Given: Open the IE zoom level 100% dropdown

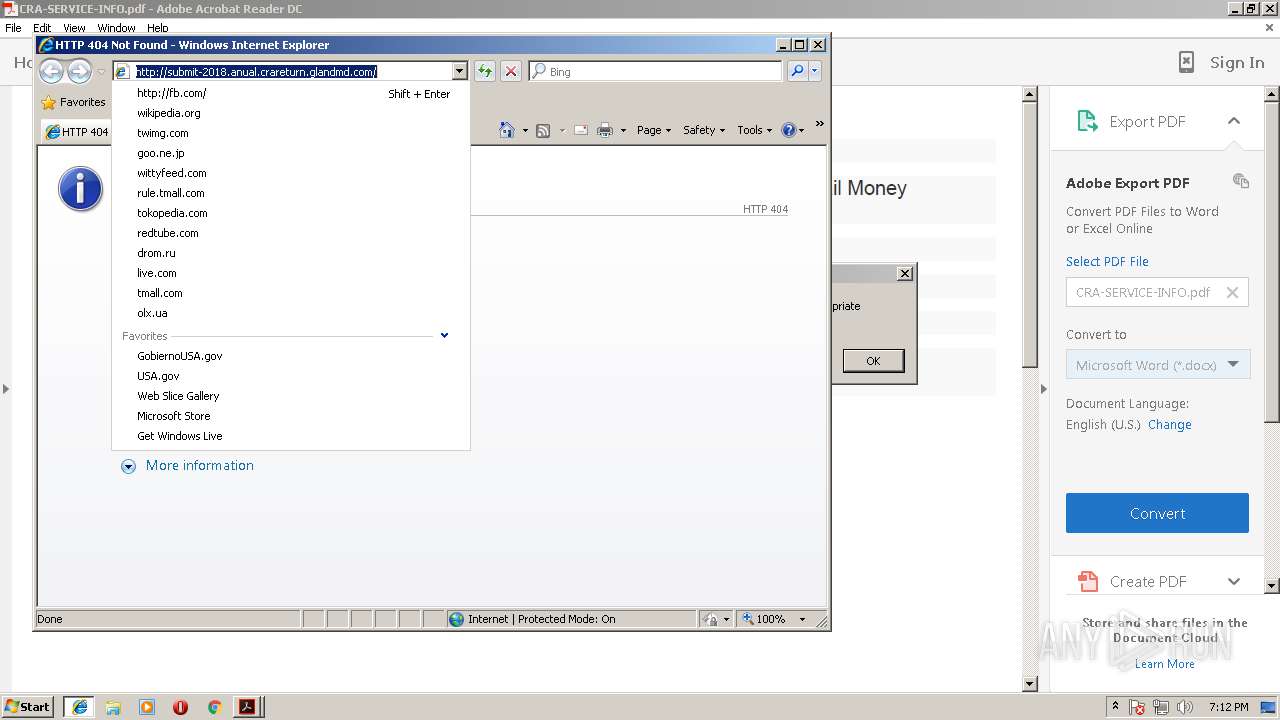Looking at the screenshot, I should (x=802, y=619).
